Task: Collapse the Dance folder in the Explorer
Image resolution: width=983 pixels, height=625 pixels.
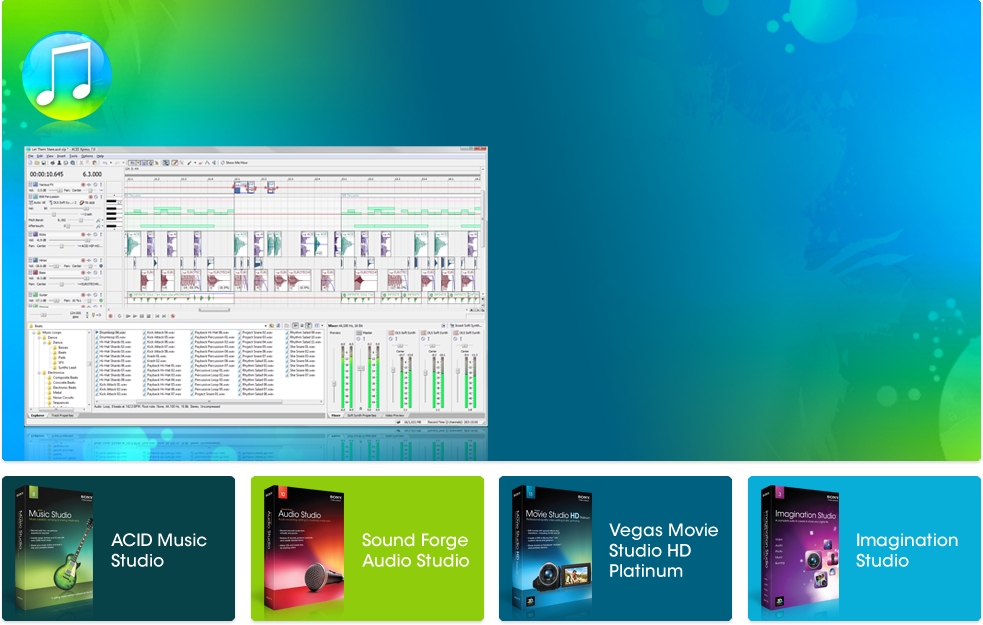Action: 39,337
